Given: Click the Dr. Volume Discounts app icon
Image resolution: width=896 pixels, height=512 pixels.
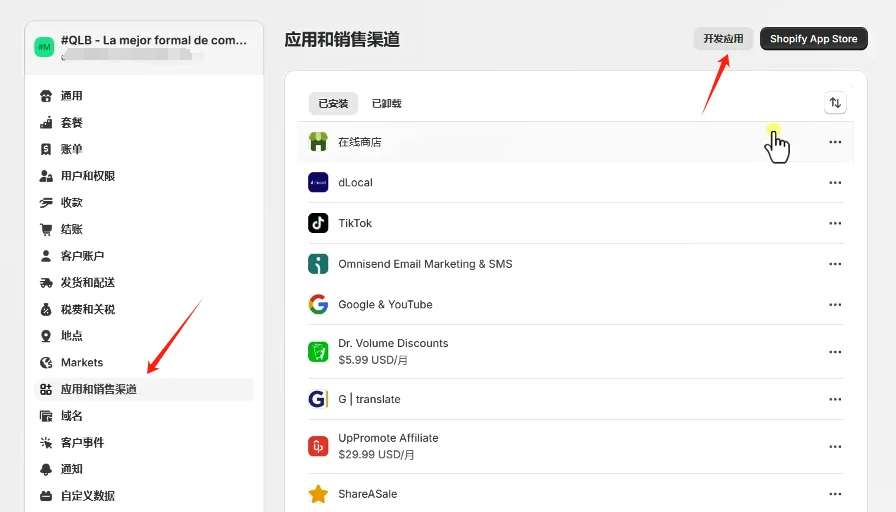Looking at the screenshot, I should coord(318,351).
